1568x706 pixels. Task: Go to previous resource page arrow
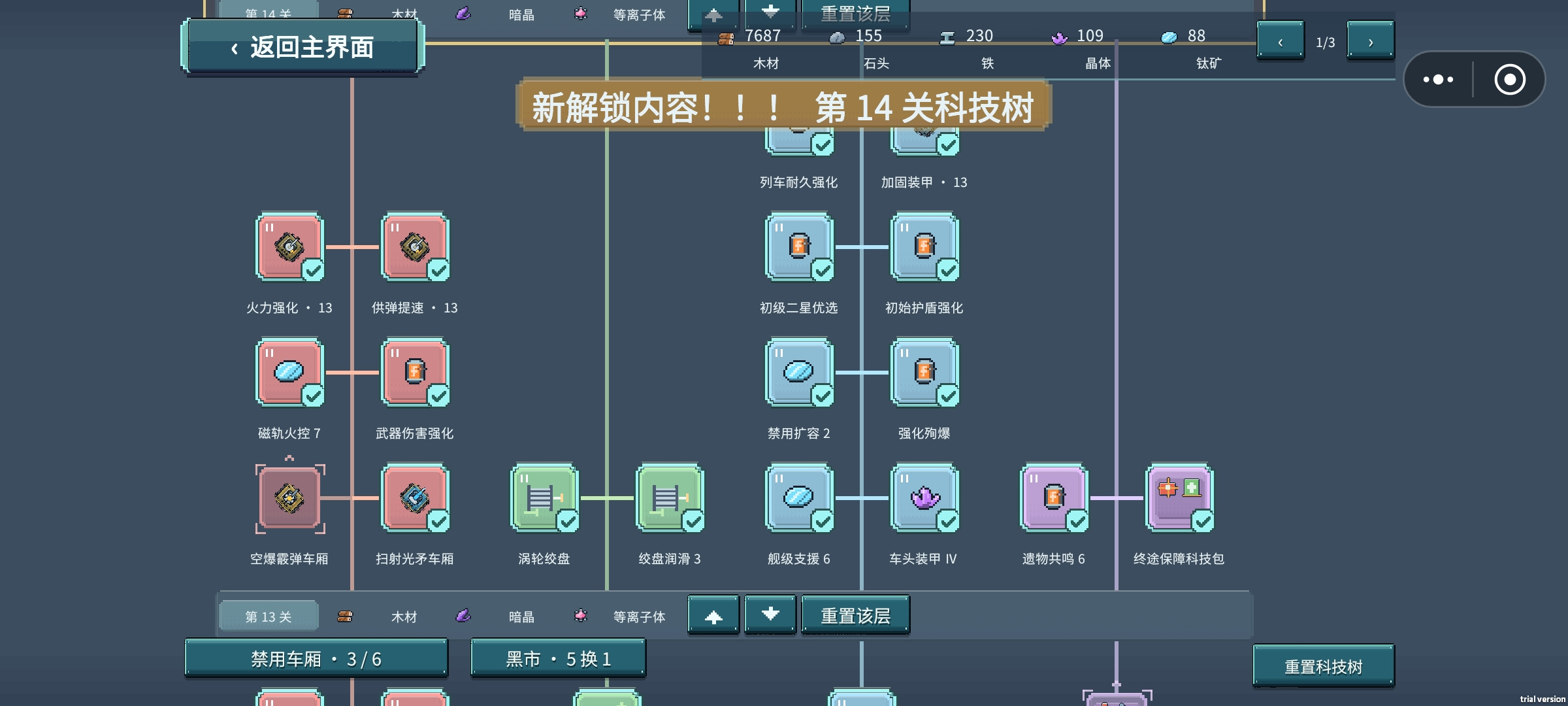coord(1281,41)
